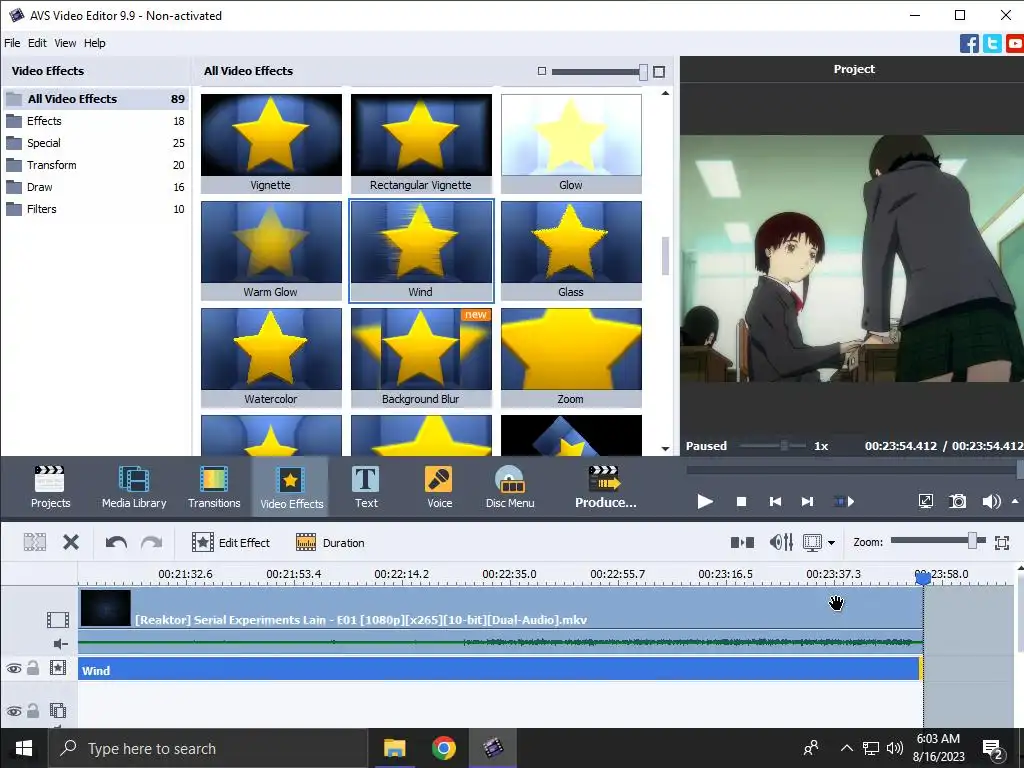The width and height of the screenshot is (1024, 768).
Task: Open the Voice recording tool
Action: tap(439, 487)
